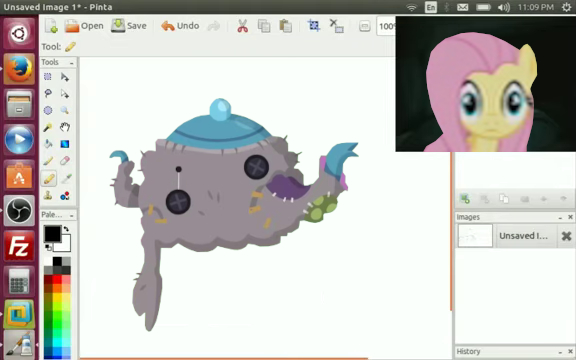Select the Paint Bucket tool
Screen dimensions: 576x360
(48, 144)
